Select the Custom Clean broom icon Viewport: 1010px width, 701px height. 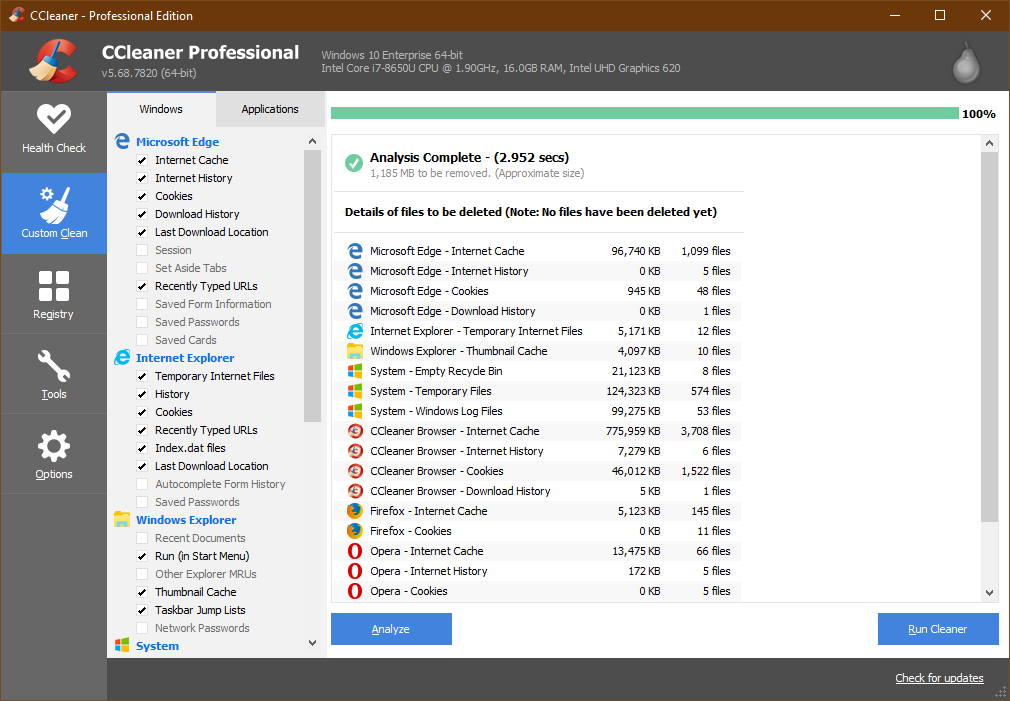click(x=54, y=206)
